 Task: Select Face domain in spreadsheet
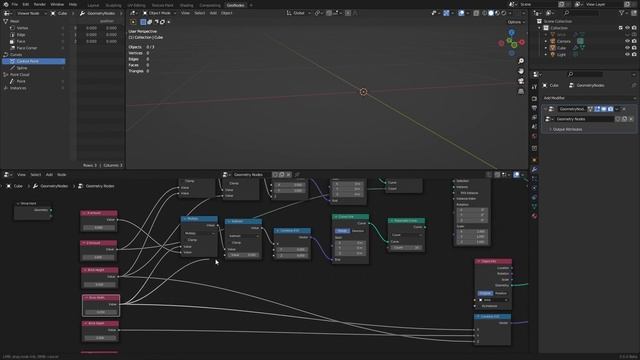tap(21, 41)
